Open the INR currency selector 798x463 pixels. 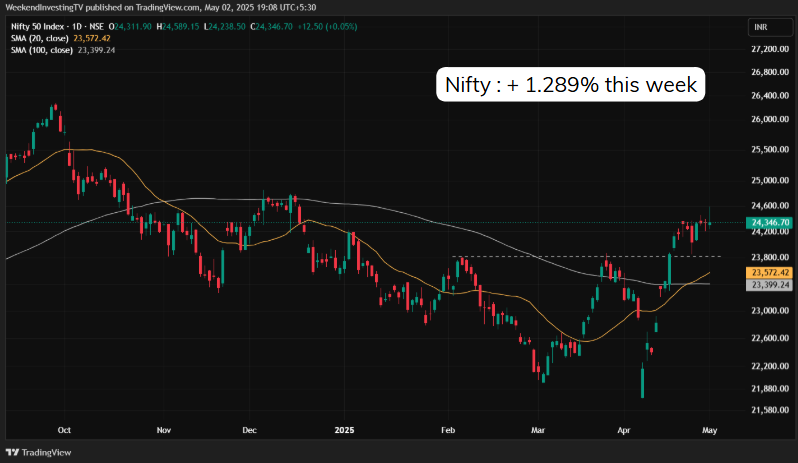(770, 27)
